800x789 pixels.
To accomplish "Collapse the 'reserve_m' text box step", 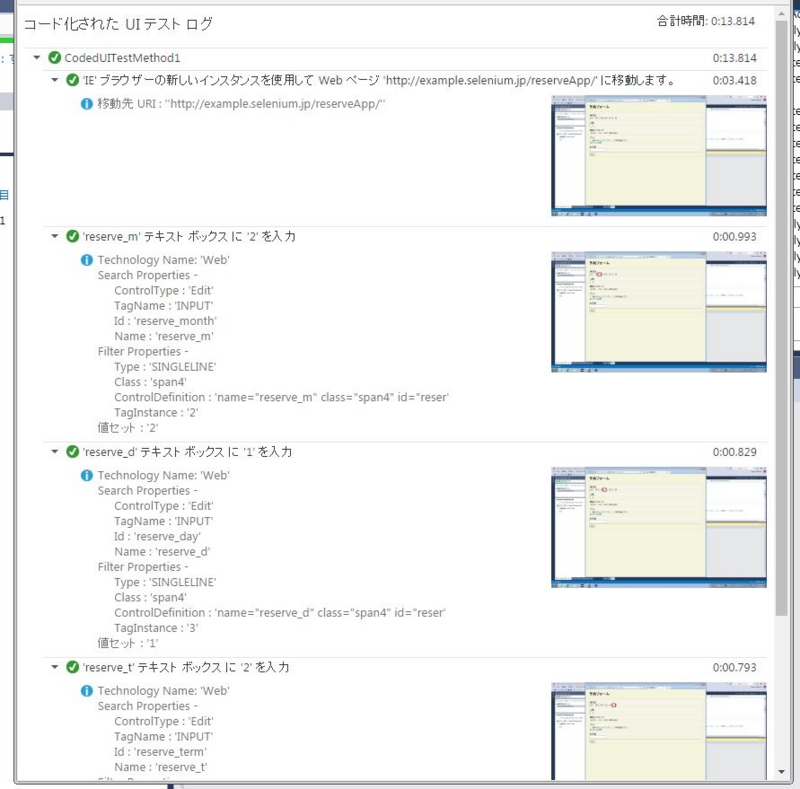I will (x=55, y=236).
